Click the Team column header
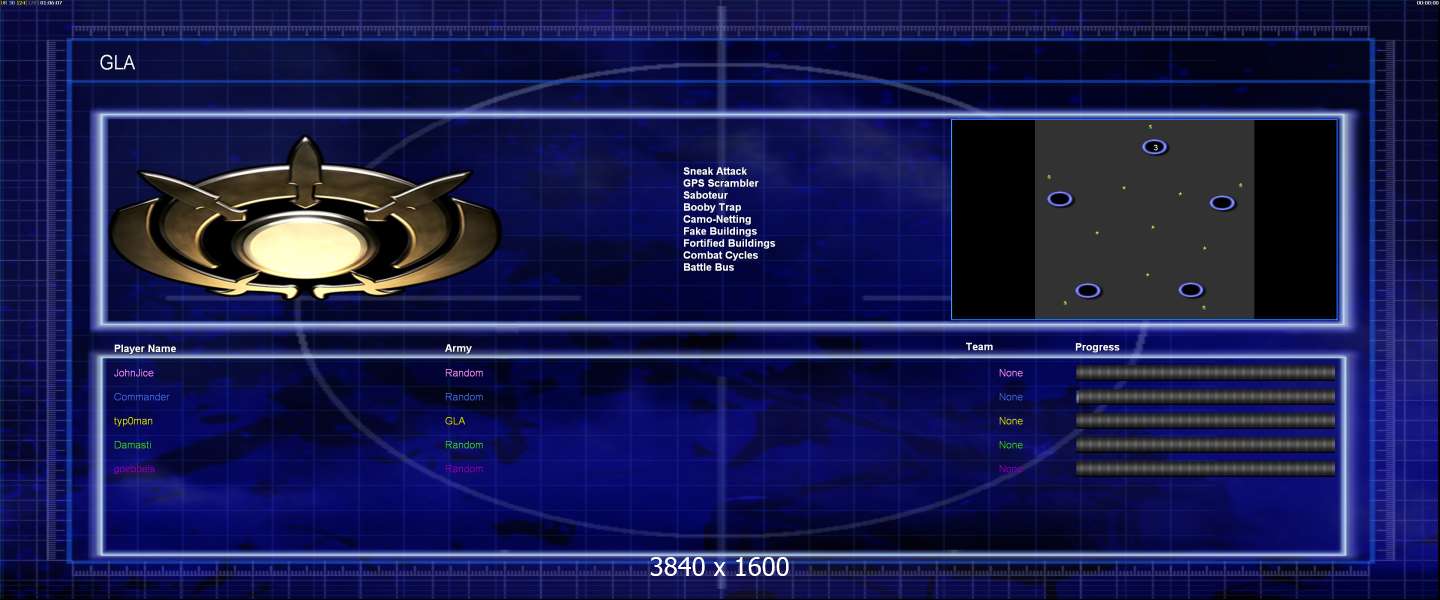1440x600 pixels. click(979, 347)
